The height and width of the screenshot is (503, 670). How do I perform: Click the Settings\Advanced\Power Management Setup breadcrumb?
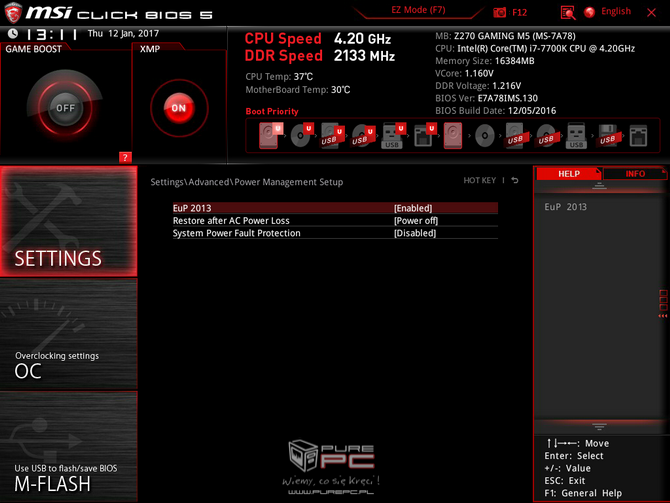click(247, 182)
